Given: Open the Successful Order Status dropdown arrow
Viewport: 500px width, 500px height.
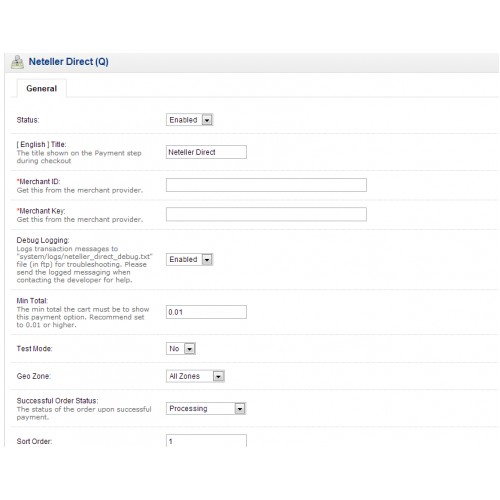Looking at the screenshot, I should 240,409.
